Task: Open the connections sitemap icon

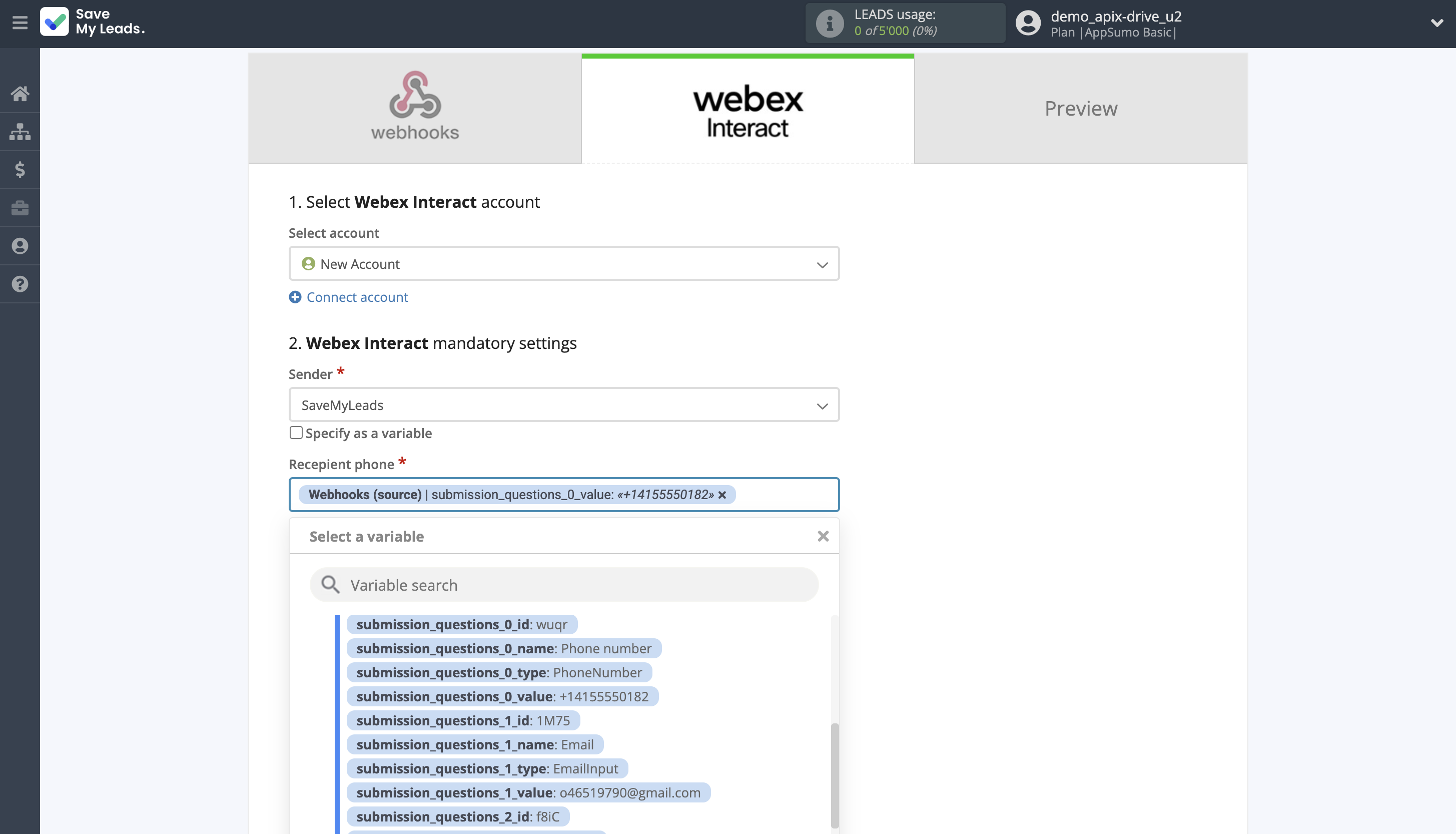Action: 20,132
